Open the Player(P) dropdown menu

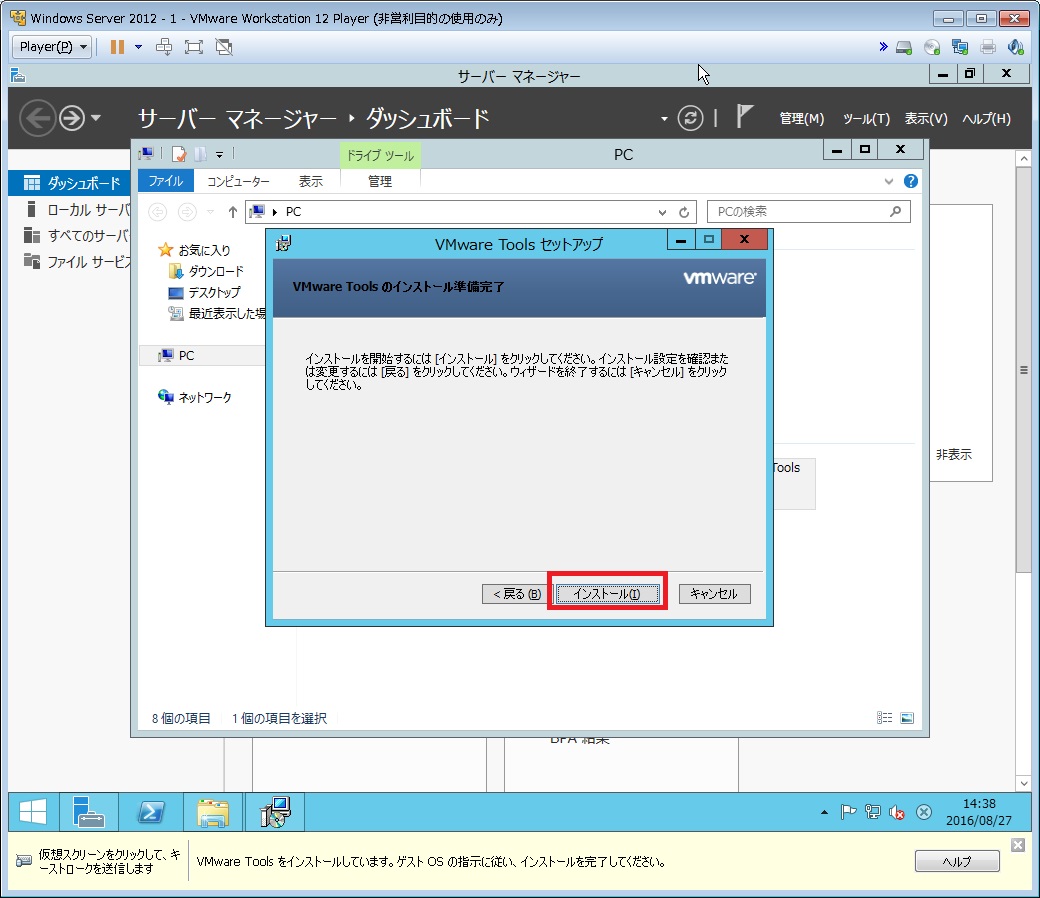tap(52, 46)
